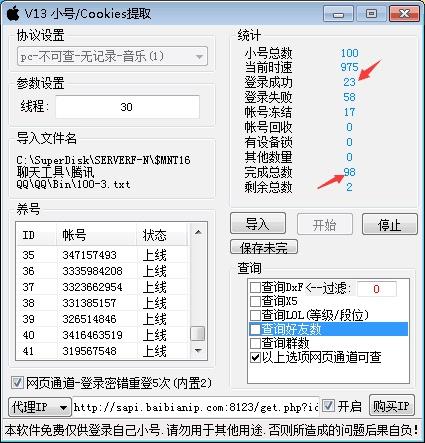Check the highlighted 查询好友数 option
This screenshot has width=425, height=443.
255,329
